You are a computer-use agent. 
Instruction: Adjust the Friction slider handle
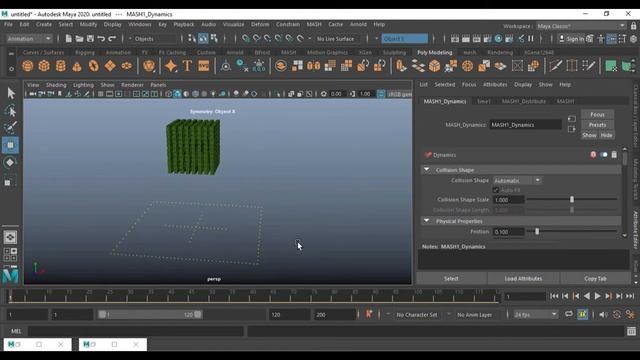pos(537,231)
